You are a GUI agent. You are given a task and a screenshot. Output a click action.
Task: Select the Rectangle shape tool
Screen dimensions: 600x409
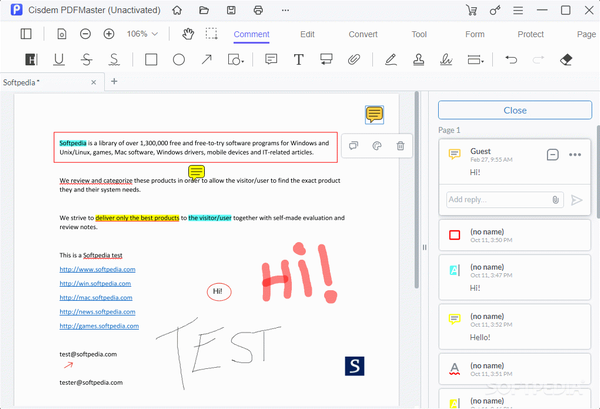[151, 60]
